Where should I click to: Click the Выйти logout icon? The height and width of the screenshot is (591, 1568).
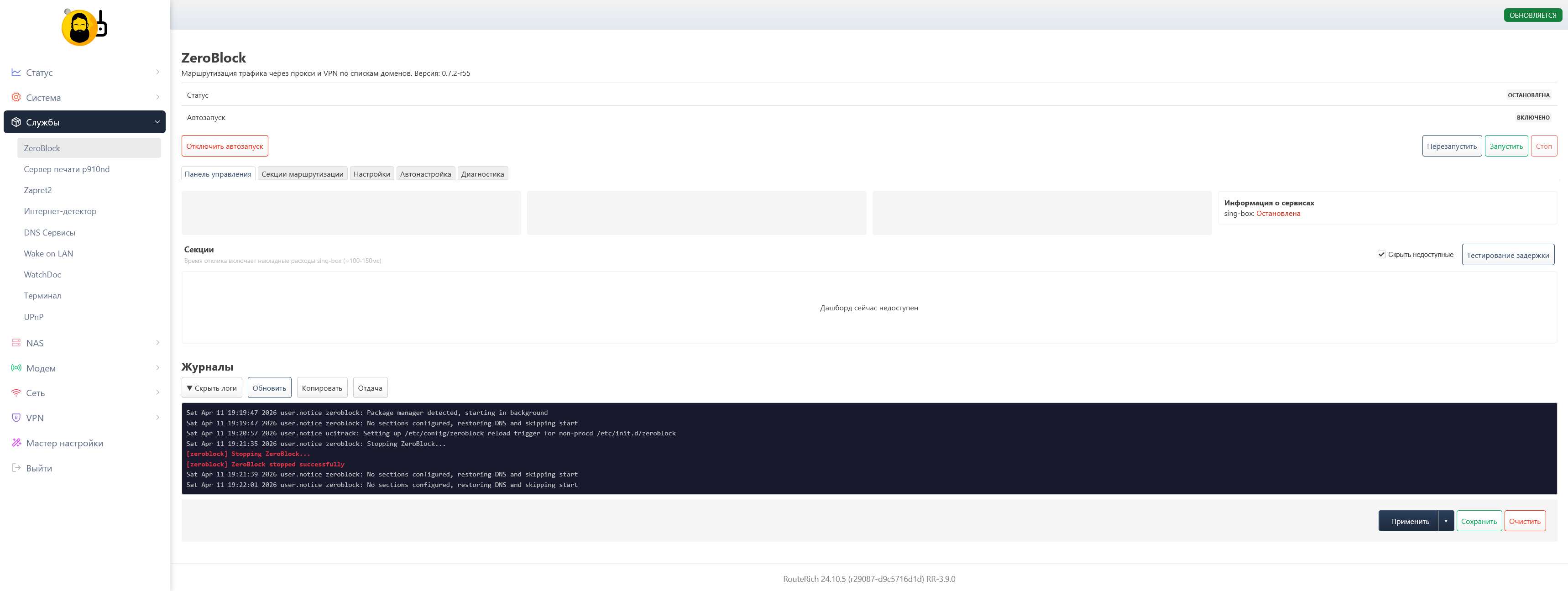[x=16, y=468]
